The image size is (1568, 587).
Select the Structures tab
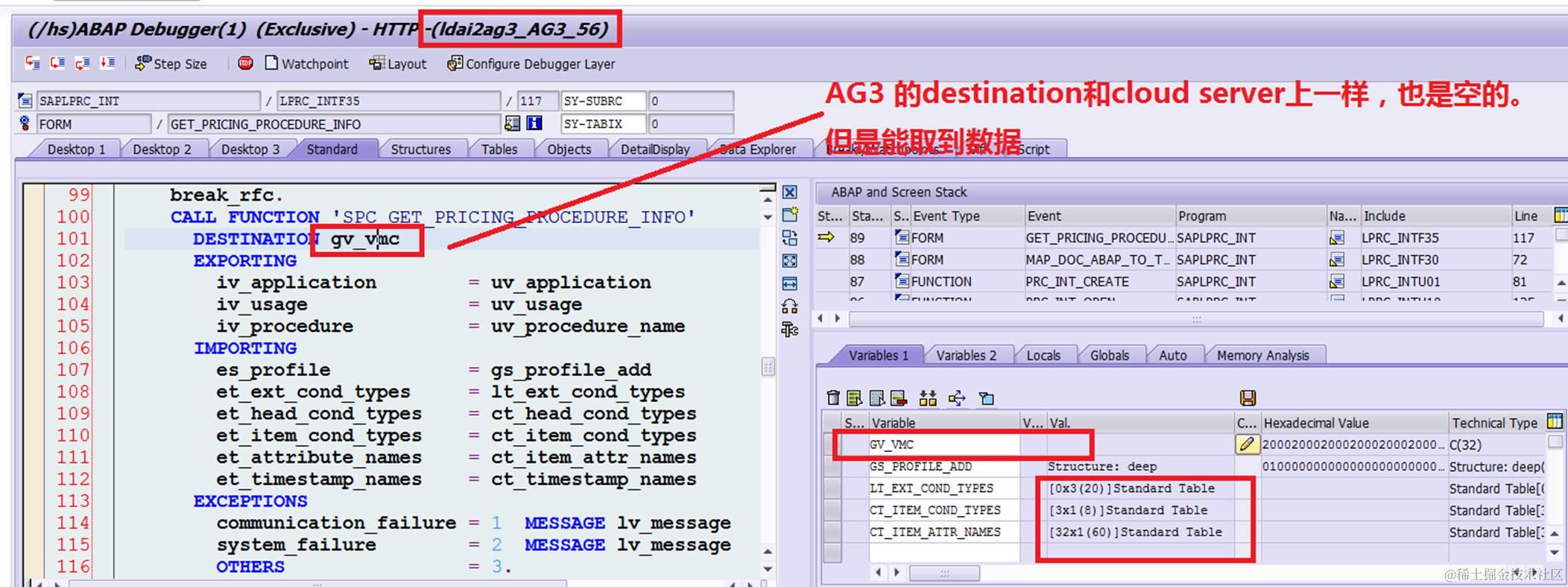pyautogui.click(x=420, y=149)
